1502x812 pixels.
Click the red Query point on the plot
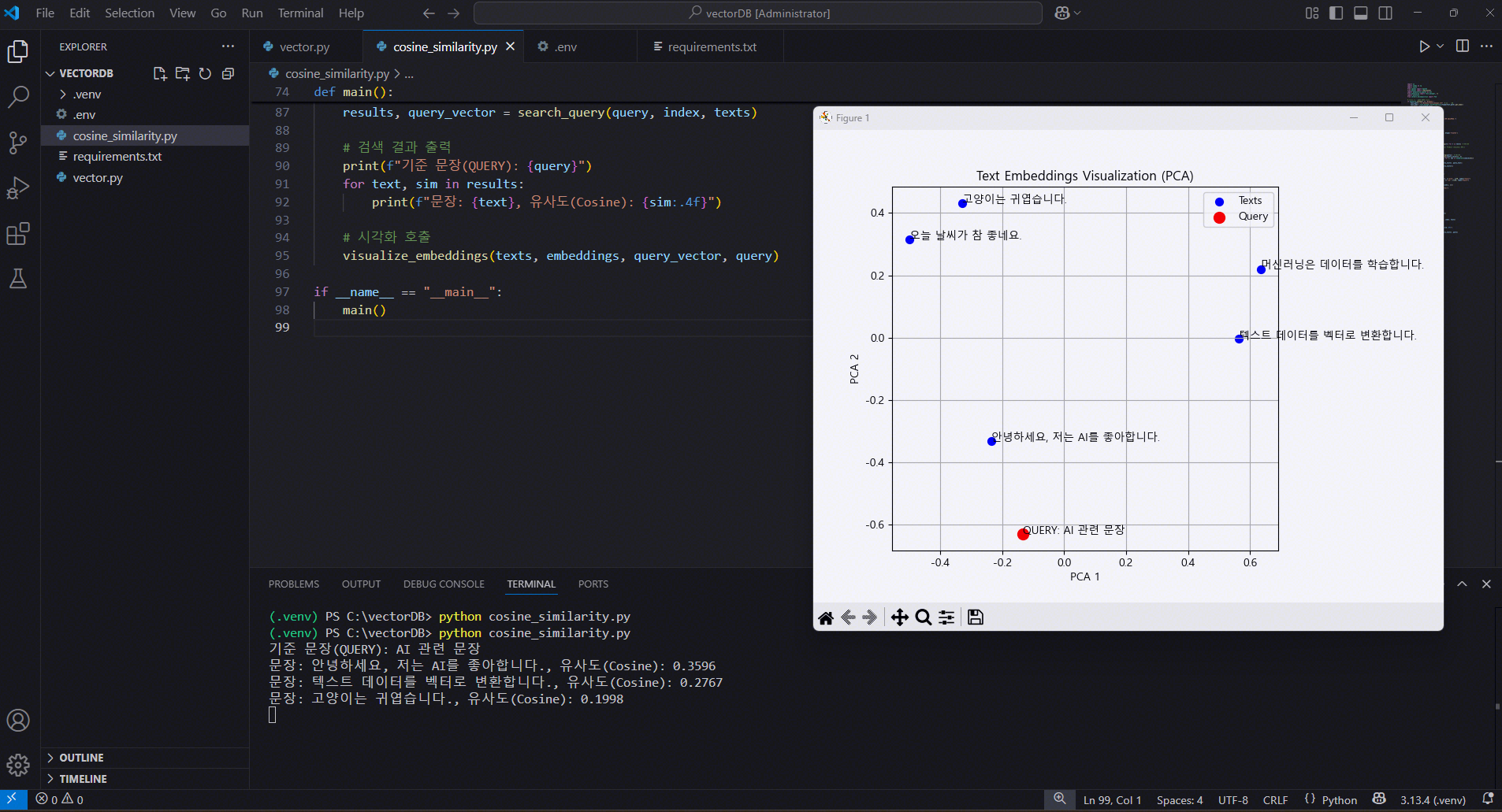coord(1023,534)
